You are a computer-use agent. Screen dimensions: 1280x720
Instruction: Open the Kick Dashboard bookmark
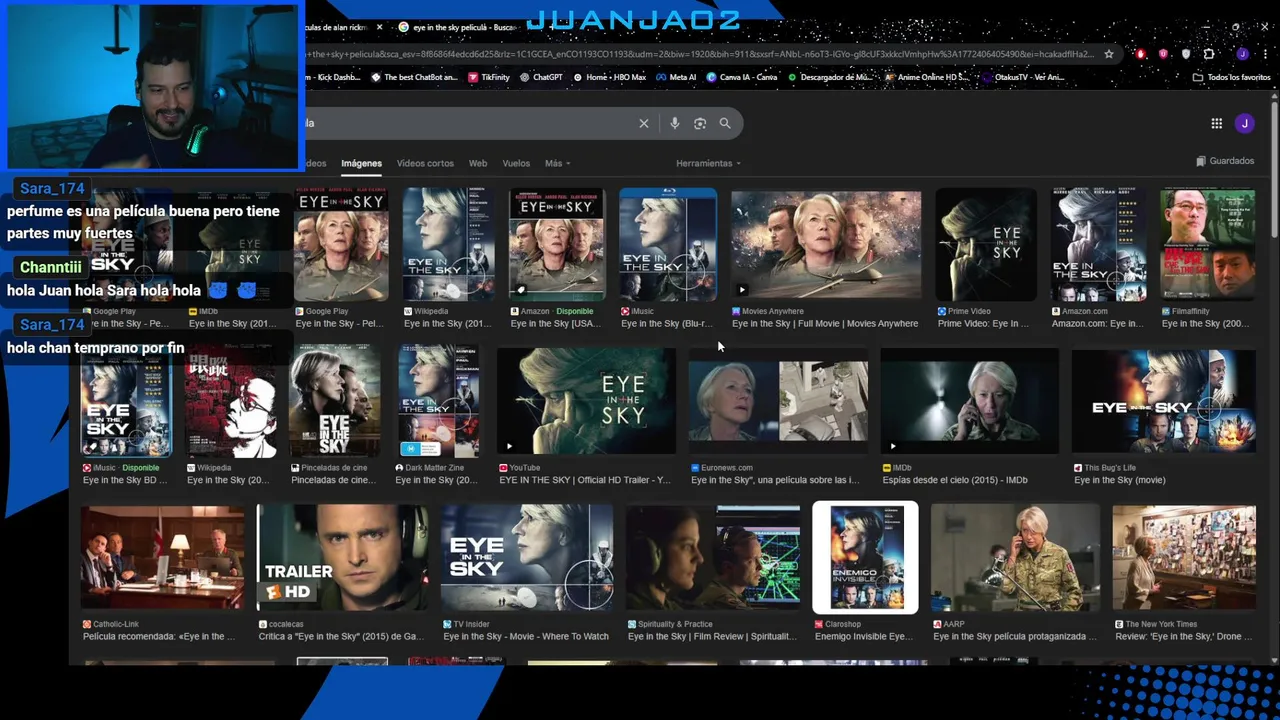pos(333,77)
